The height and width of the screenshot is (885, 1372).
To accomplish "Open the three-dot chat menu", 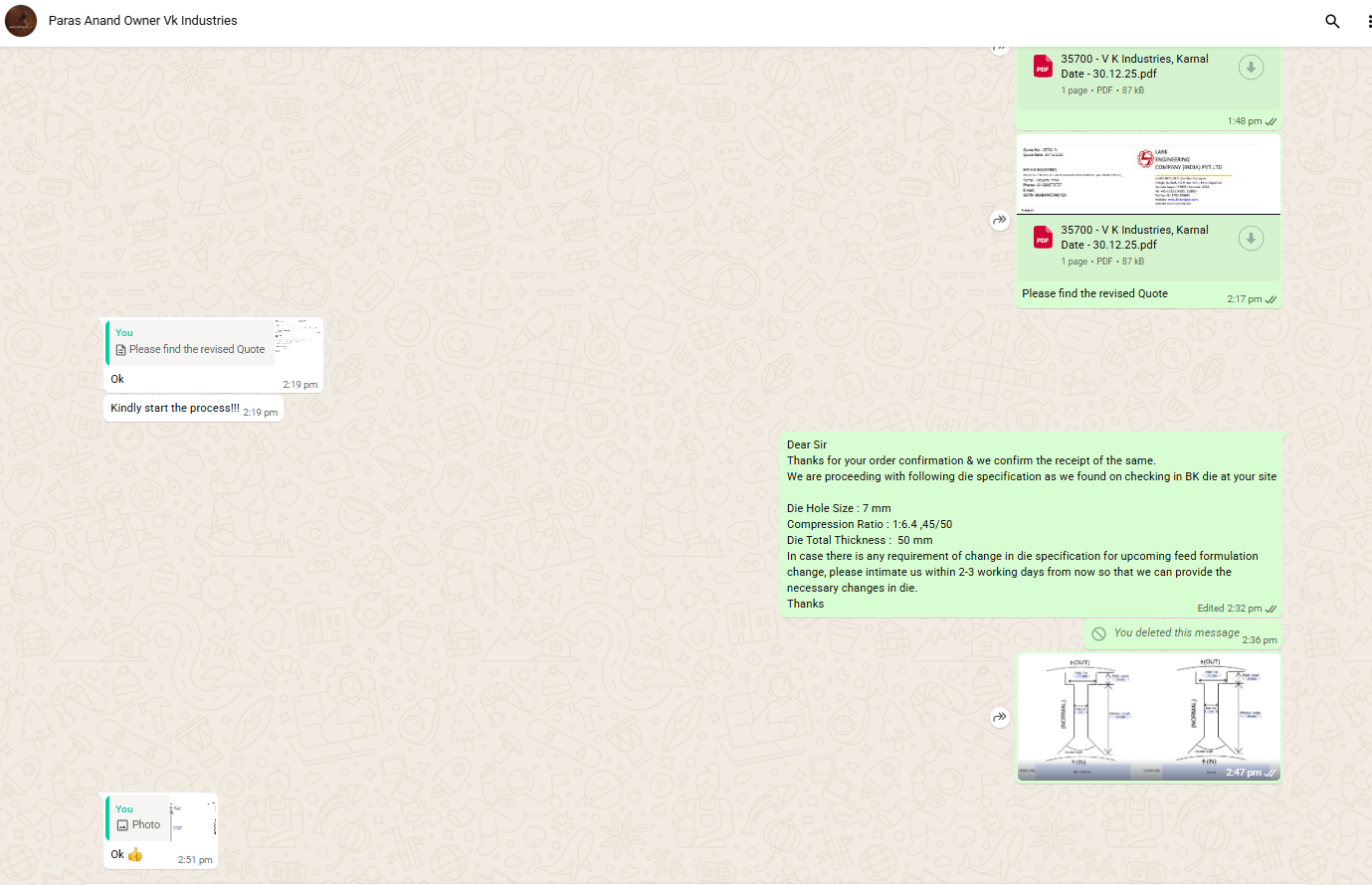I will [x=1369, y=21].
